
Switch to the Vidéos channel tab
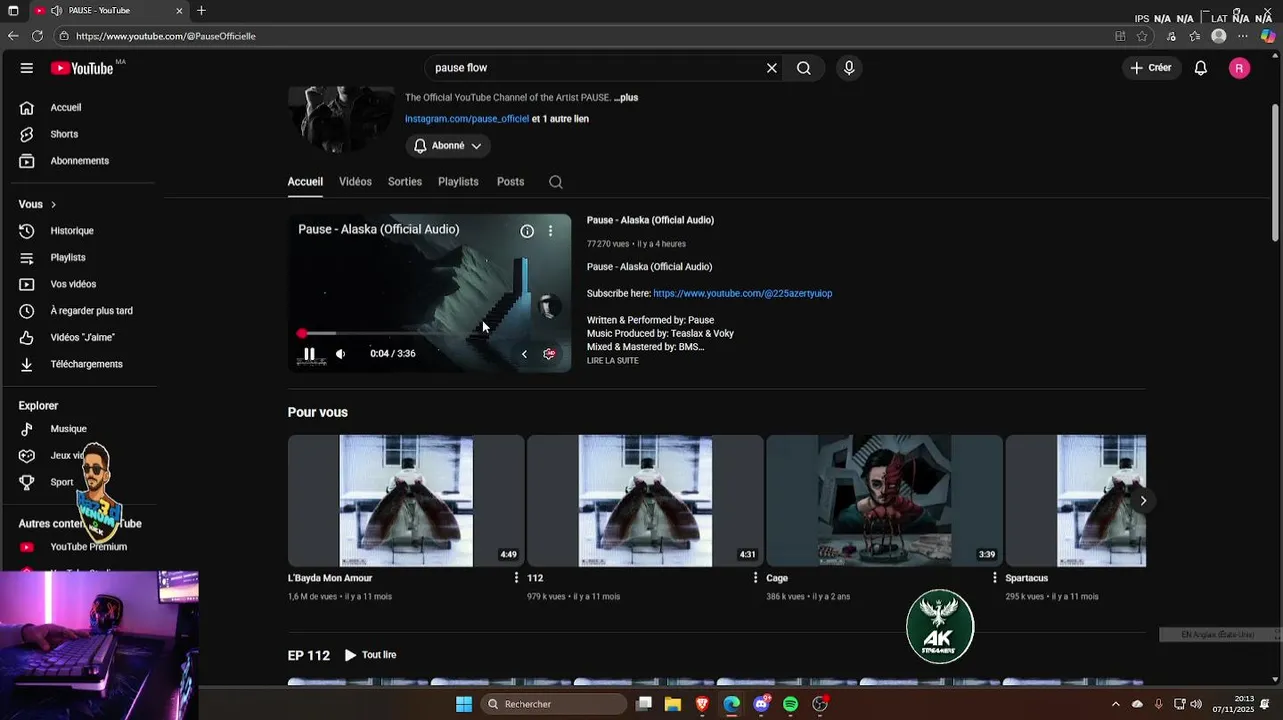(x=355, y=182)
